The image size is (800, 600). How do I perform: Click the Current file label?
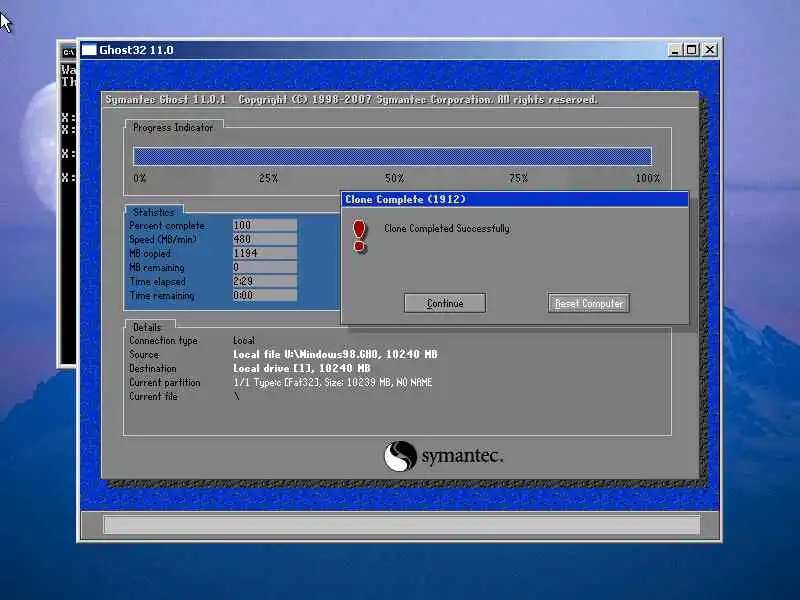tap(153, 396)
